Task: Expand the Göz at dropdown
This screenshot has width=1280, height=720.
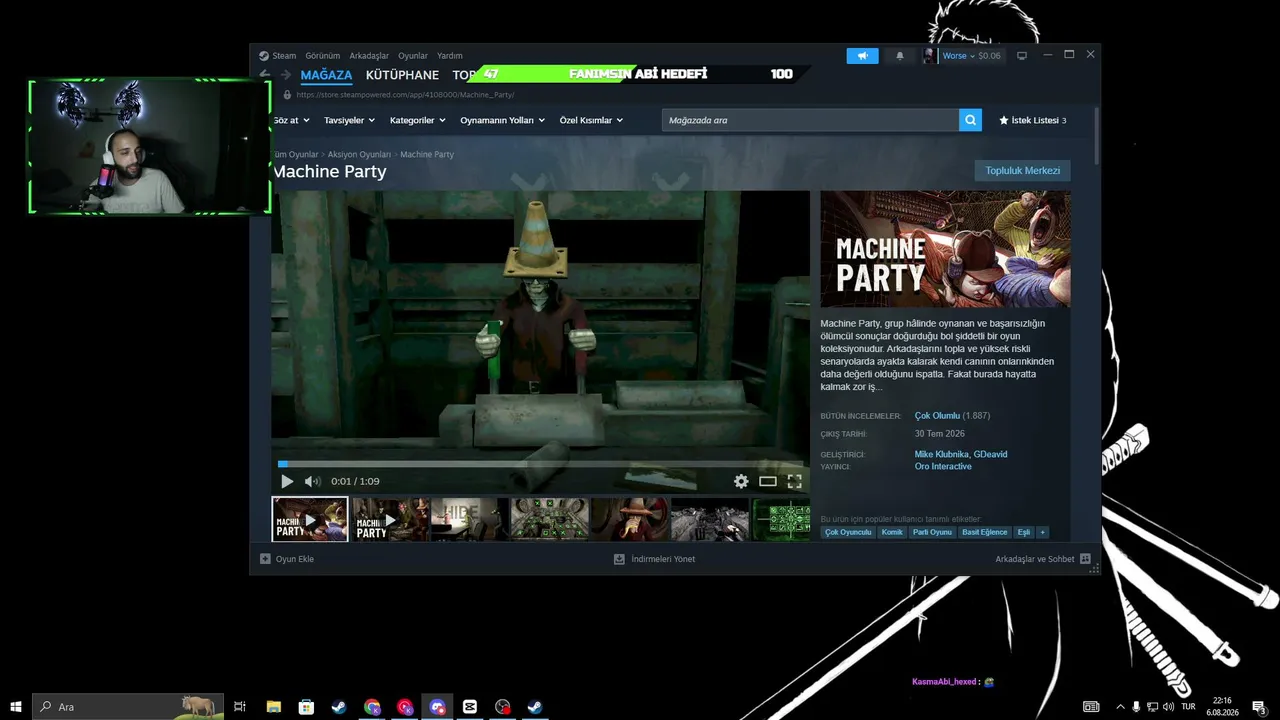Action: pos(290,120)
